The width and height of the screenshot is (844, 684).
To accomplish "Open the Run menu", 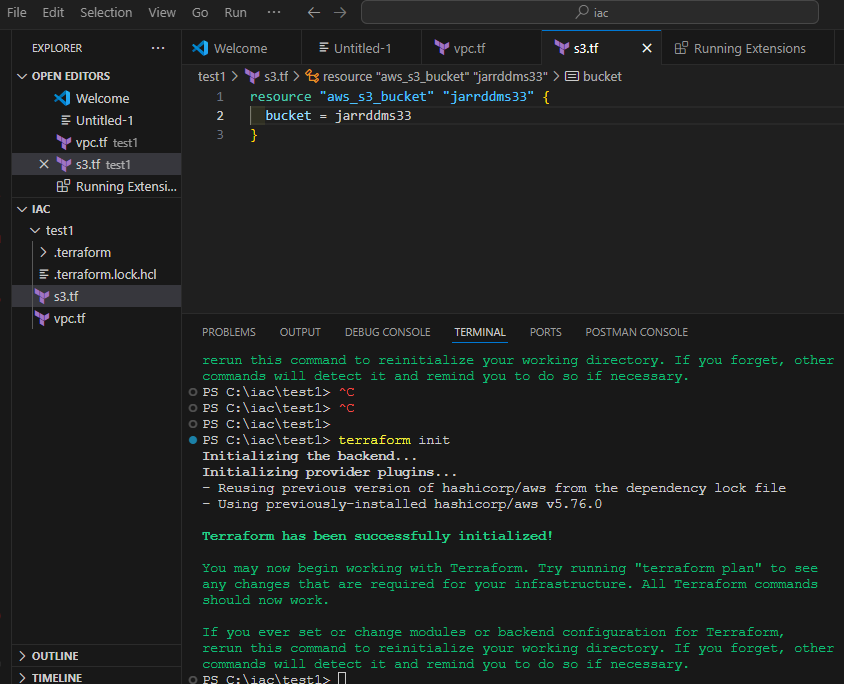I will [x=235, y=12].
